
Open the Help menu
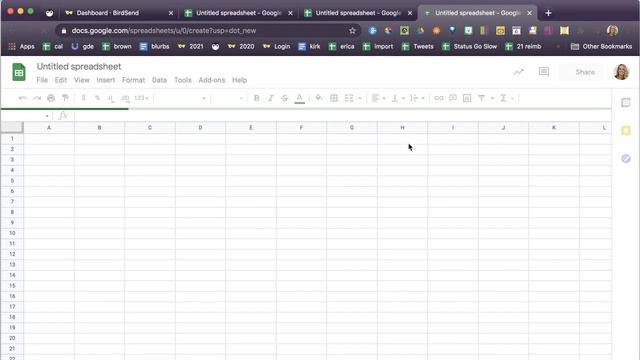(x=240, y=80)
